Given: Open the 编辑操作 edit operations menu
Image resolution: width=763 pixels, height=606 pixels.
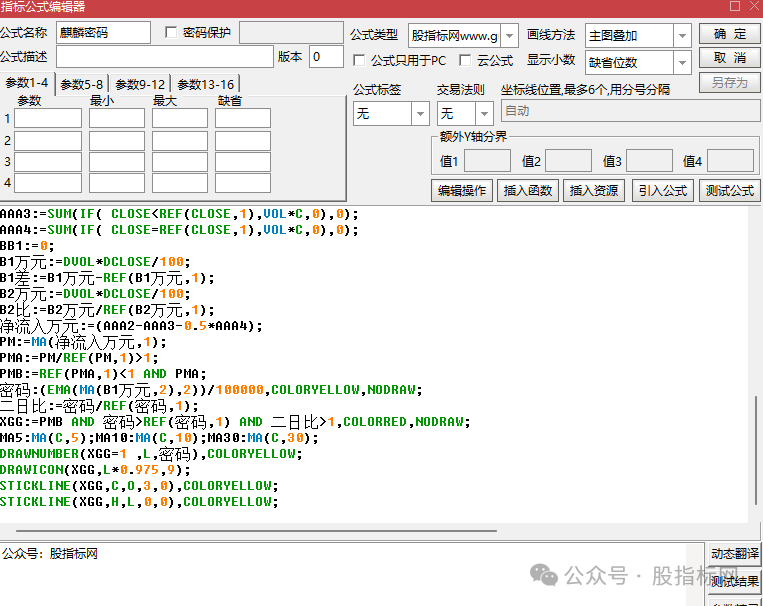Looking at the screenshot, I should pos(461,190).
